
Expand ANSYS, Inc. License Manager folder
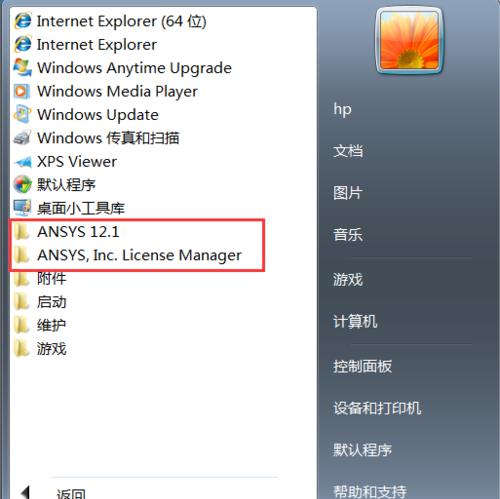coord(139,255)
